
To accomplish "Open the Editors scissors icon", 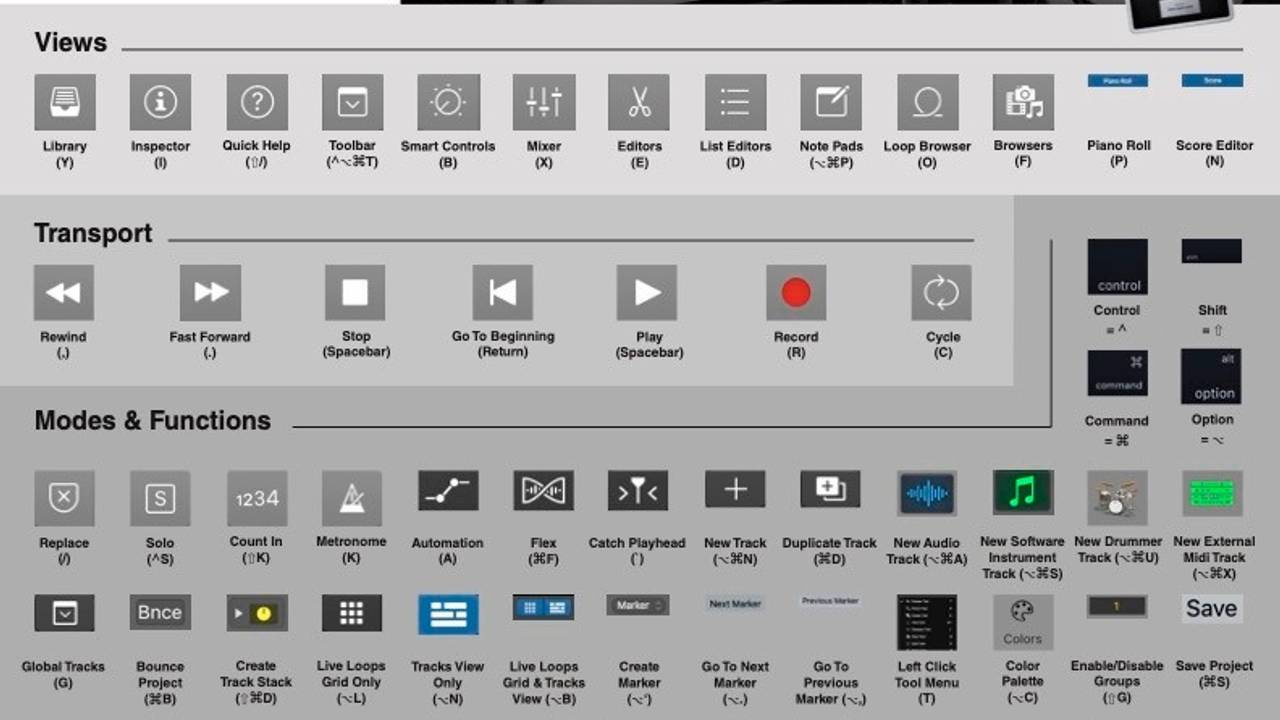I will [639, 102].
